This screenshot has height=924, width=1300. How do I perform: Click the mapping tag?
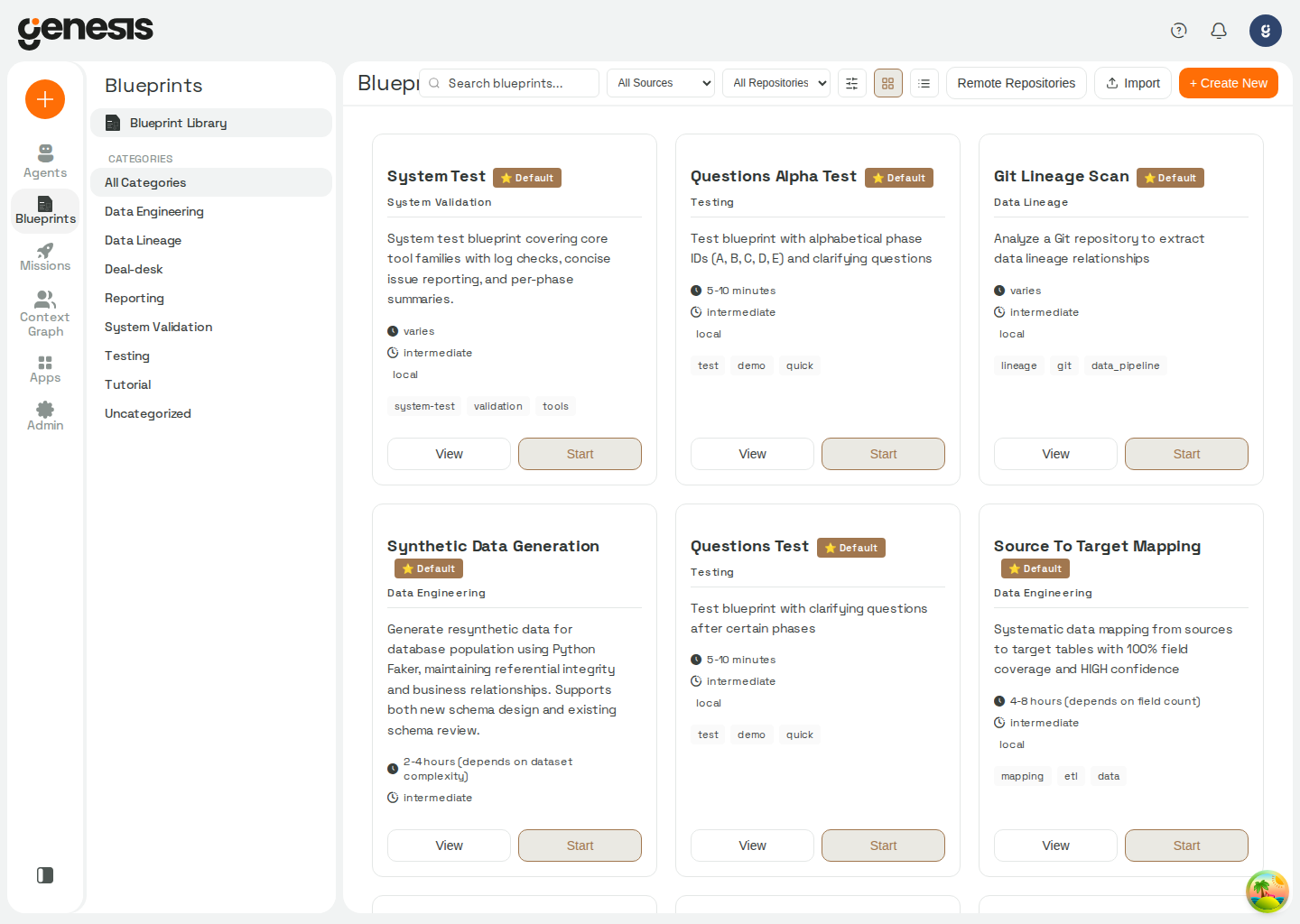tap(1022, 776)
